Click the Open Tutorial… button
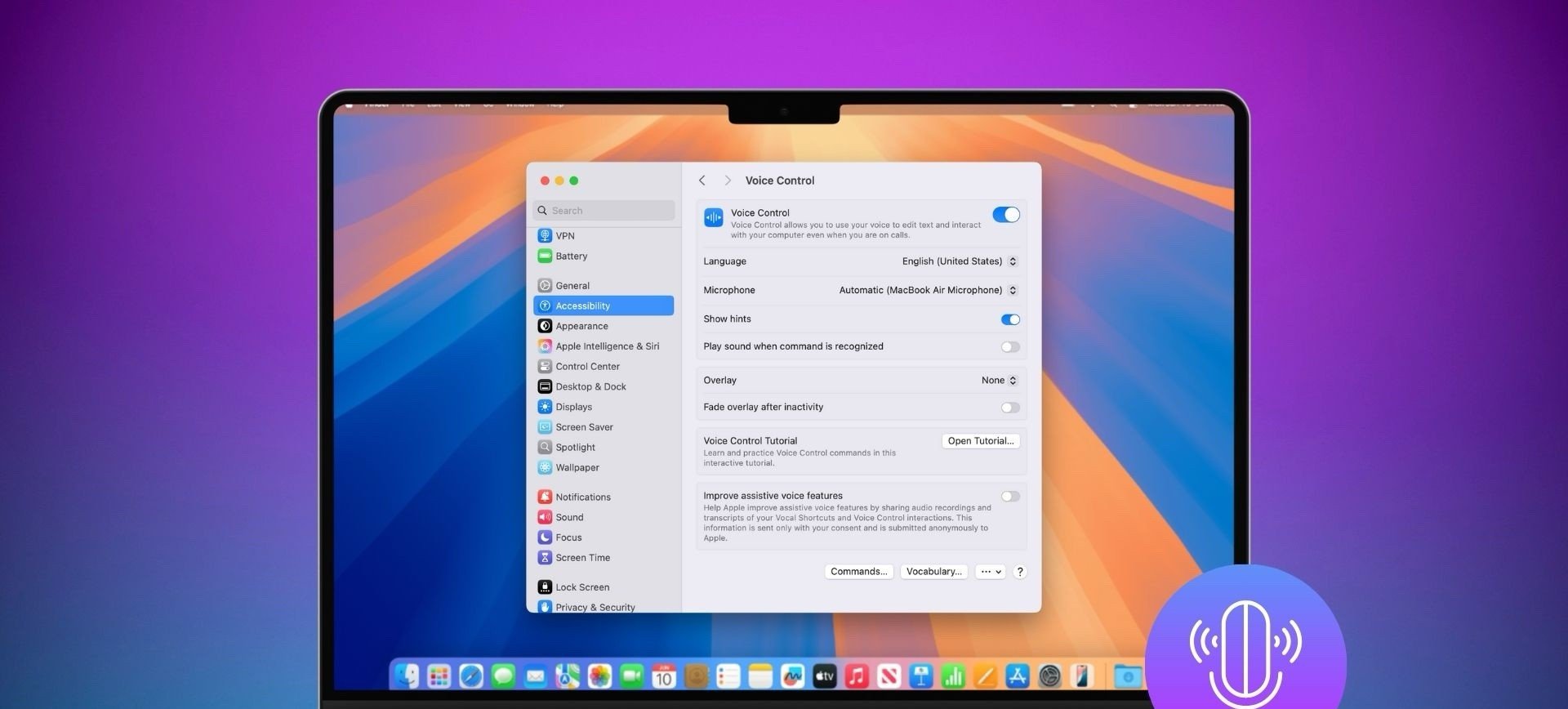This screenshot has width=1568, height=709. point(981,441)
